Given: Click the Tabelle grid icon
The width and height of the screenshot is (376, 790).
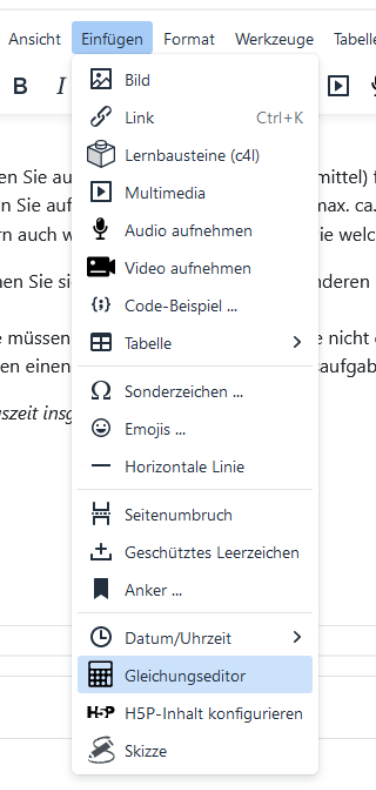Looking at the screenshot, I should 101,343.
